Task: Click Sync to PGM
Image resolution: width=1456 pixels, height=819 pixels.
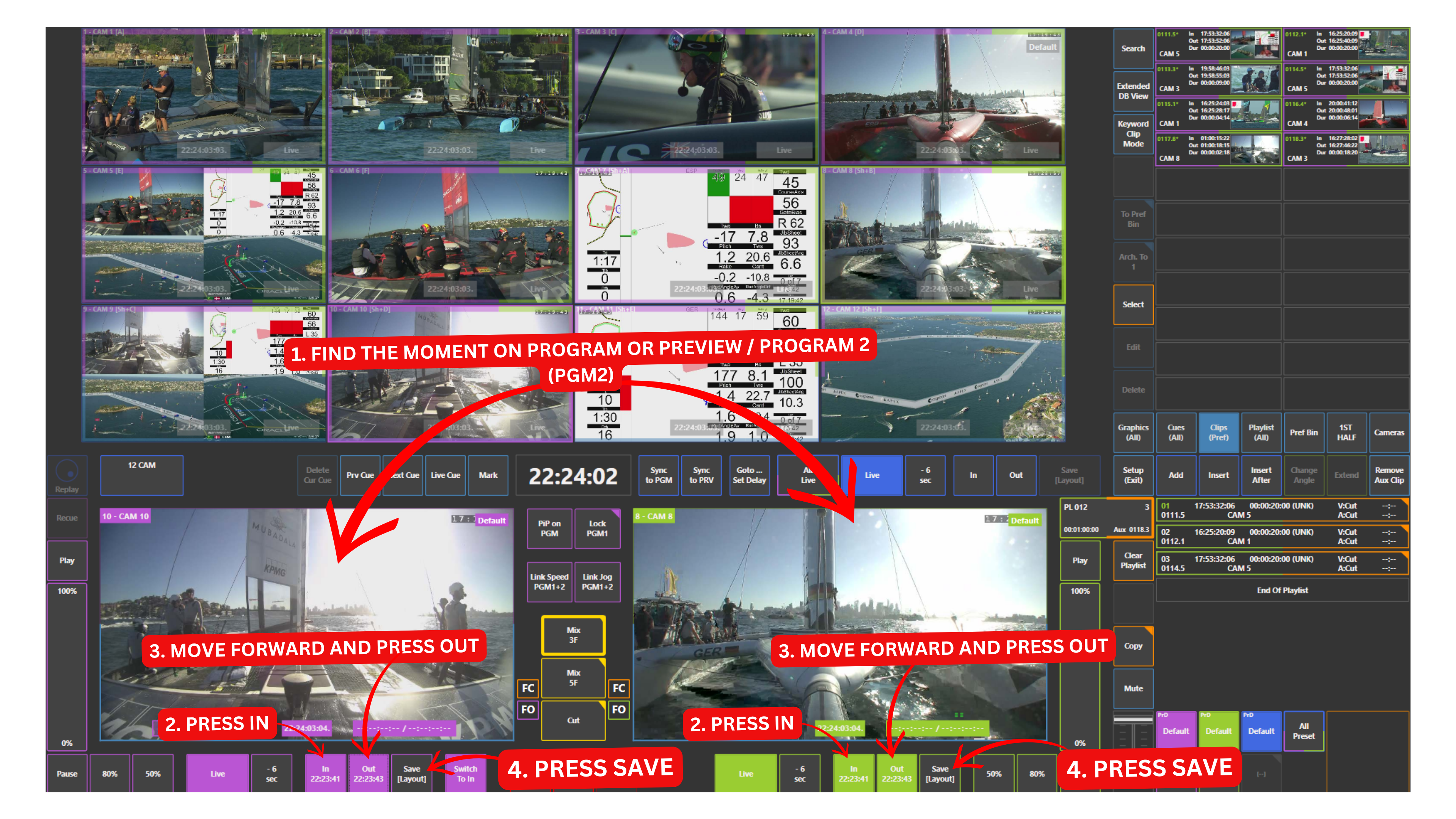Action: tap(659, 475)
